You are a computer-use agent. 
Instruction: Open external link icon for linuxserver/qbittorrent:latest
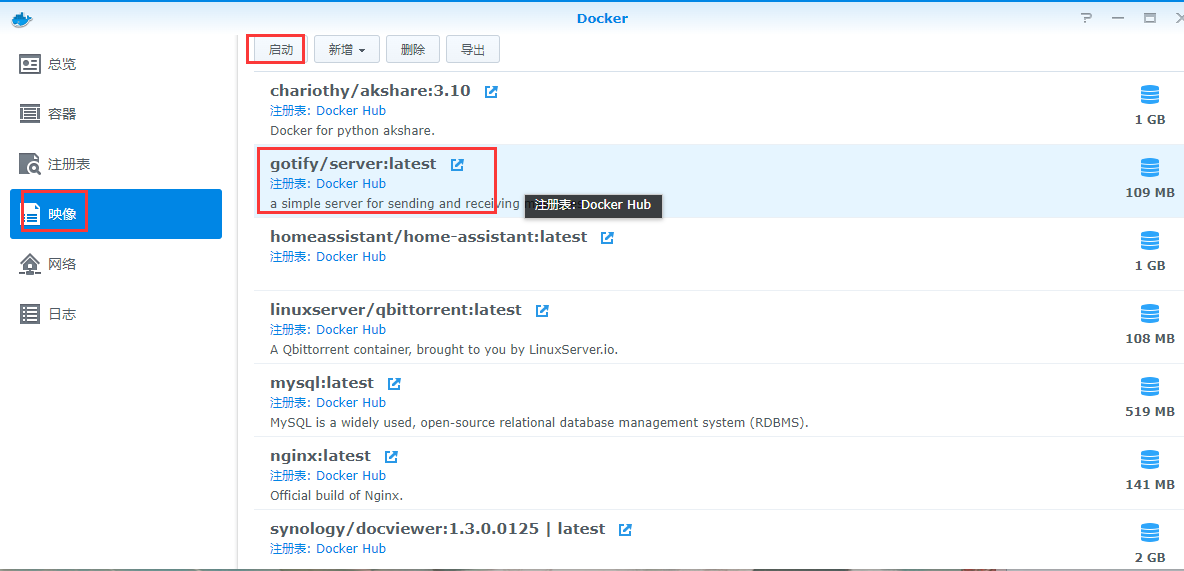542,310
